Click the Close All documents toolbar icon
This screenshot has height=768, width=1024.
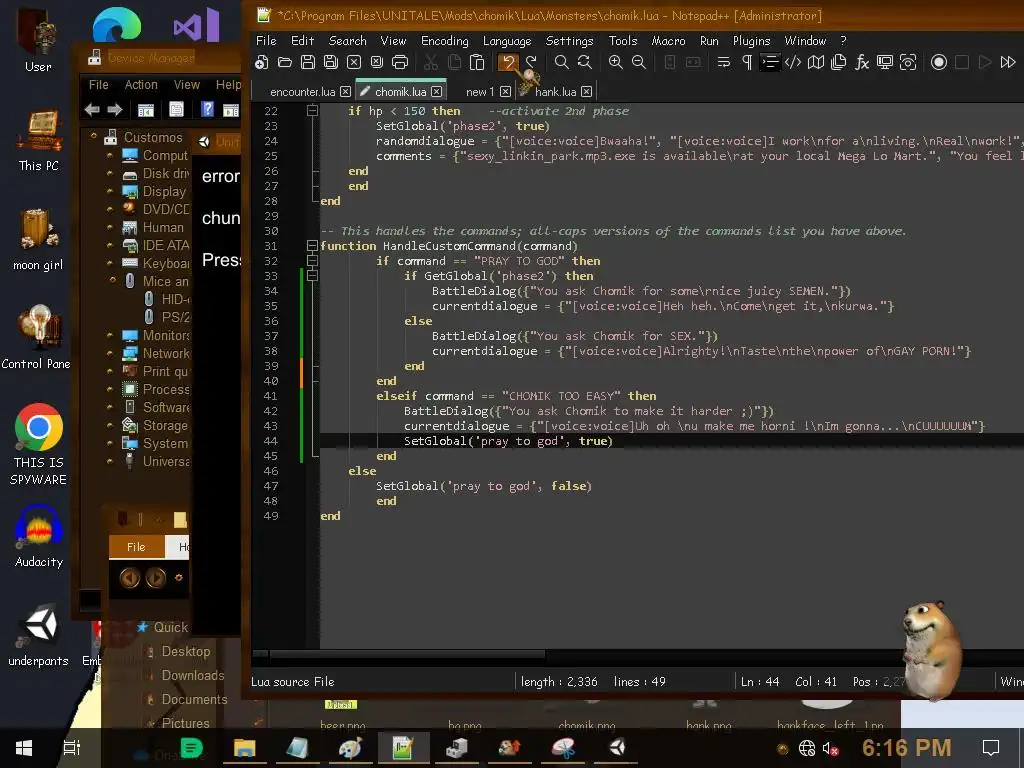pos(377,62)
